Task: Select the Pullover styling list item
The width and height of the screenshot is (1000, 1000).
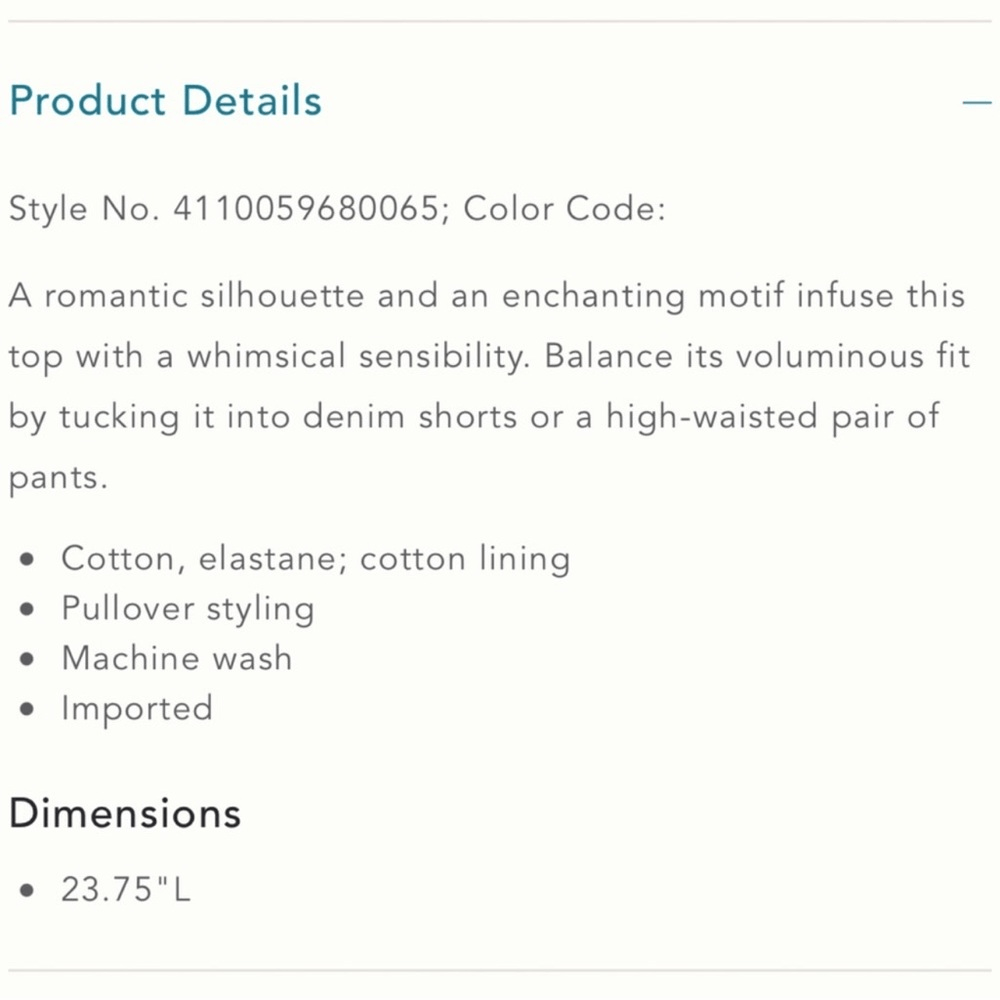Action: point(188,608)
